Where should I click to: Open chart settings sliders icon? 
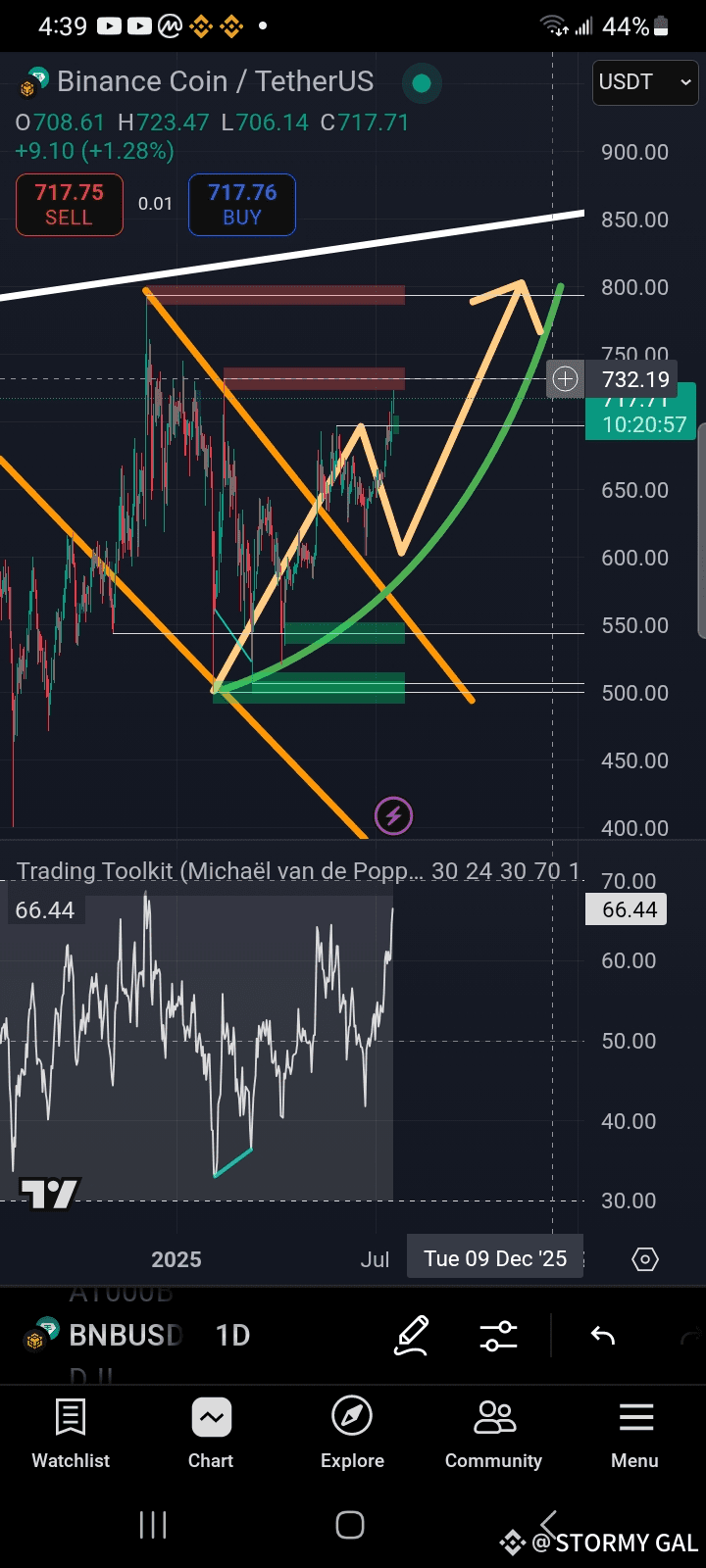point(499,1336)
